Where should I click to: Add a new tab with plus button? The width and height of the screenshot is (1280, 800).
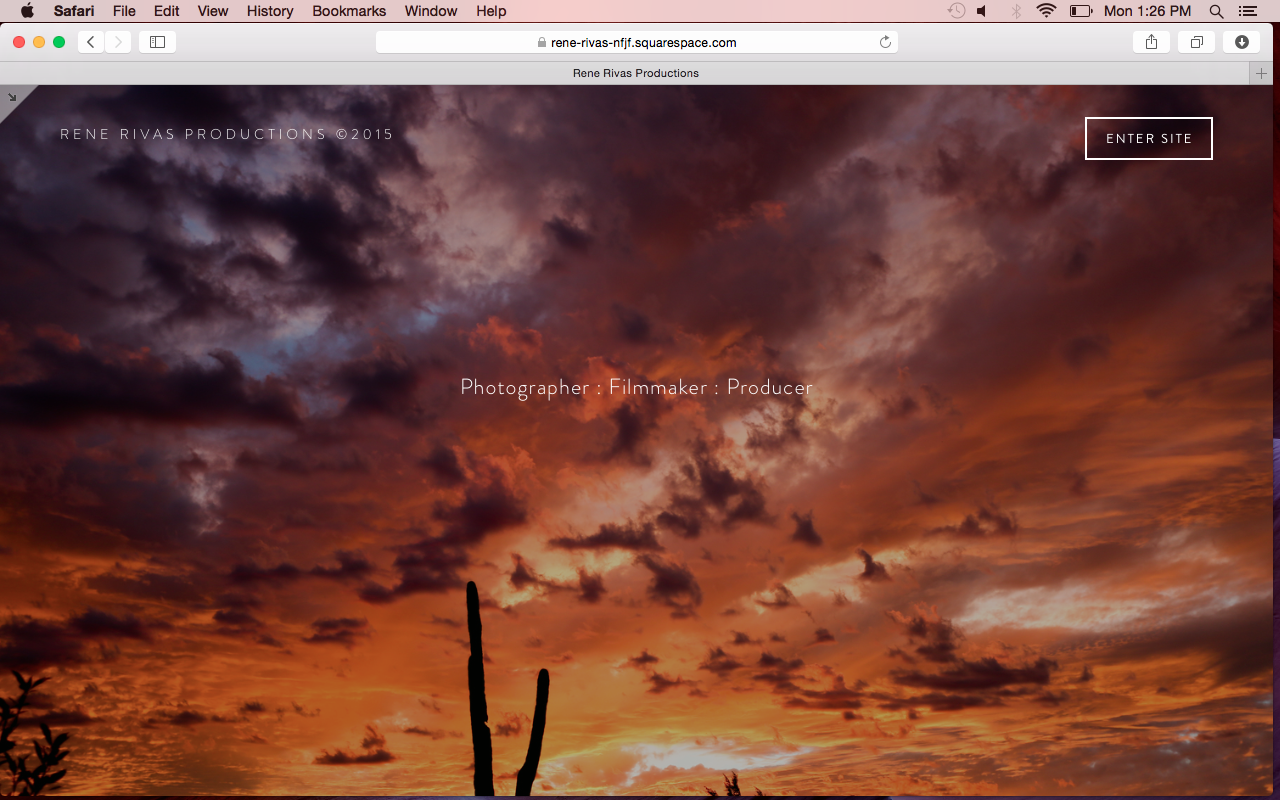[x=1261, y=73]
